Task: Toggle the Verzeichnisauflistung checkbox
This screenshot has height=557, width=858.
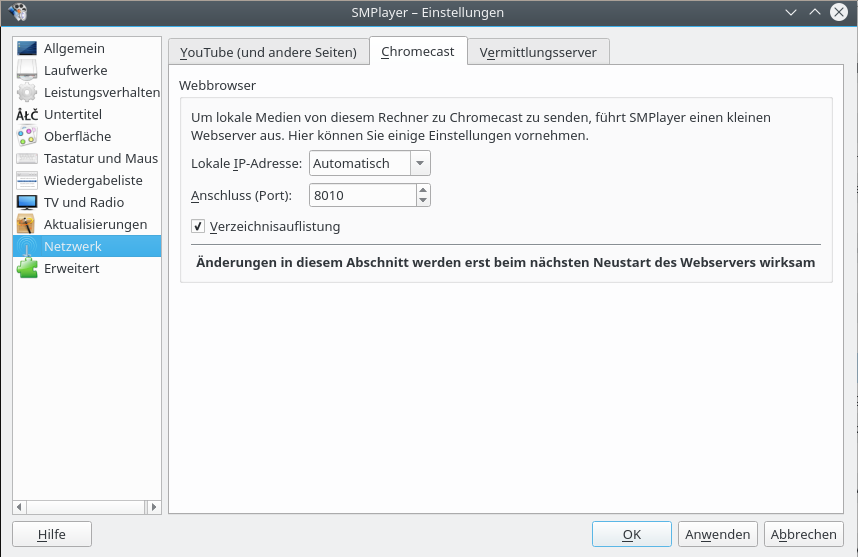Action: pos(198,227)
